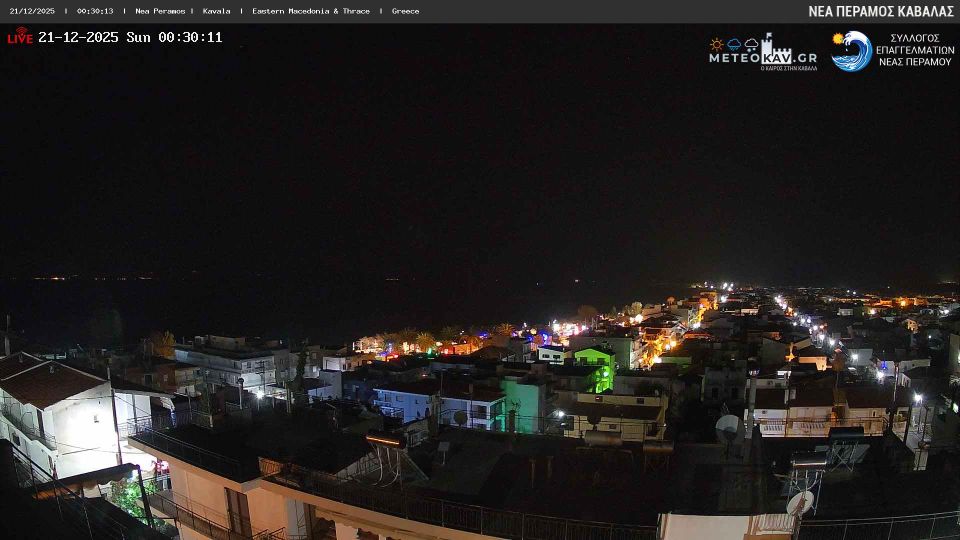Image resolution: width=960 pixels, height=540 pixels.
Task: Open the METEOKAV.GR logo text
Action: (762, 58)
